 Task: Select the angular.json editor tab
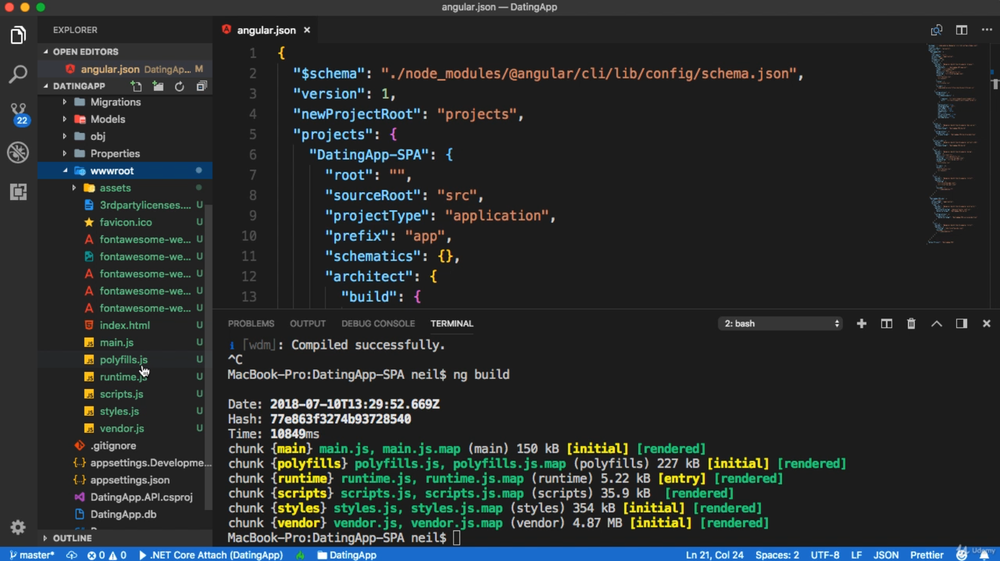point(265,30)
